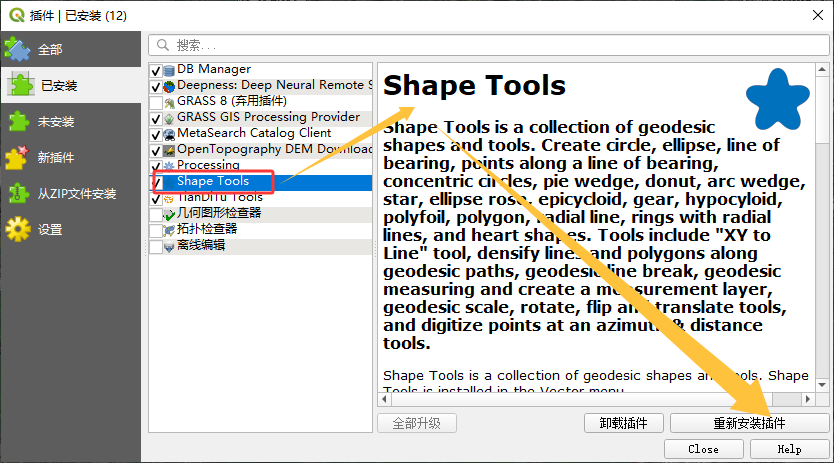Viewport: 834px width, 463px height.
Task: Toggle OpenTopography DEM Downloader checkbox
Action: pyautogui.click(x=156, y=151)
